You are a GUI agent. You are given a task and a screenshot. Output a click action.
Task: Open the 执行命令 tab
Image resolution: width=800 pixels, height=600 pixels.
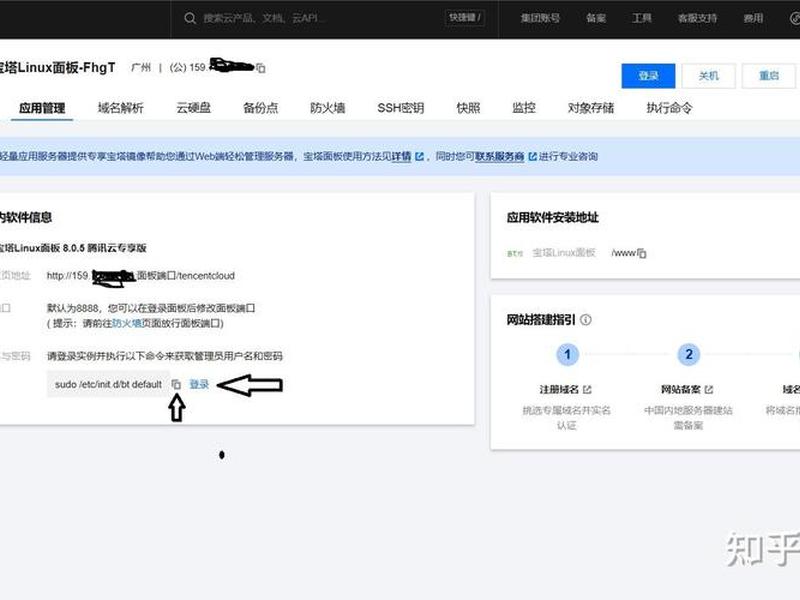pos(669,108)
